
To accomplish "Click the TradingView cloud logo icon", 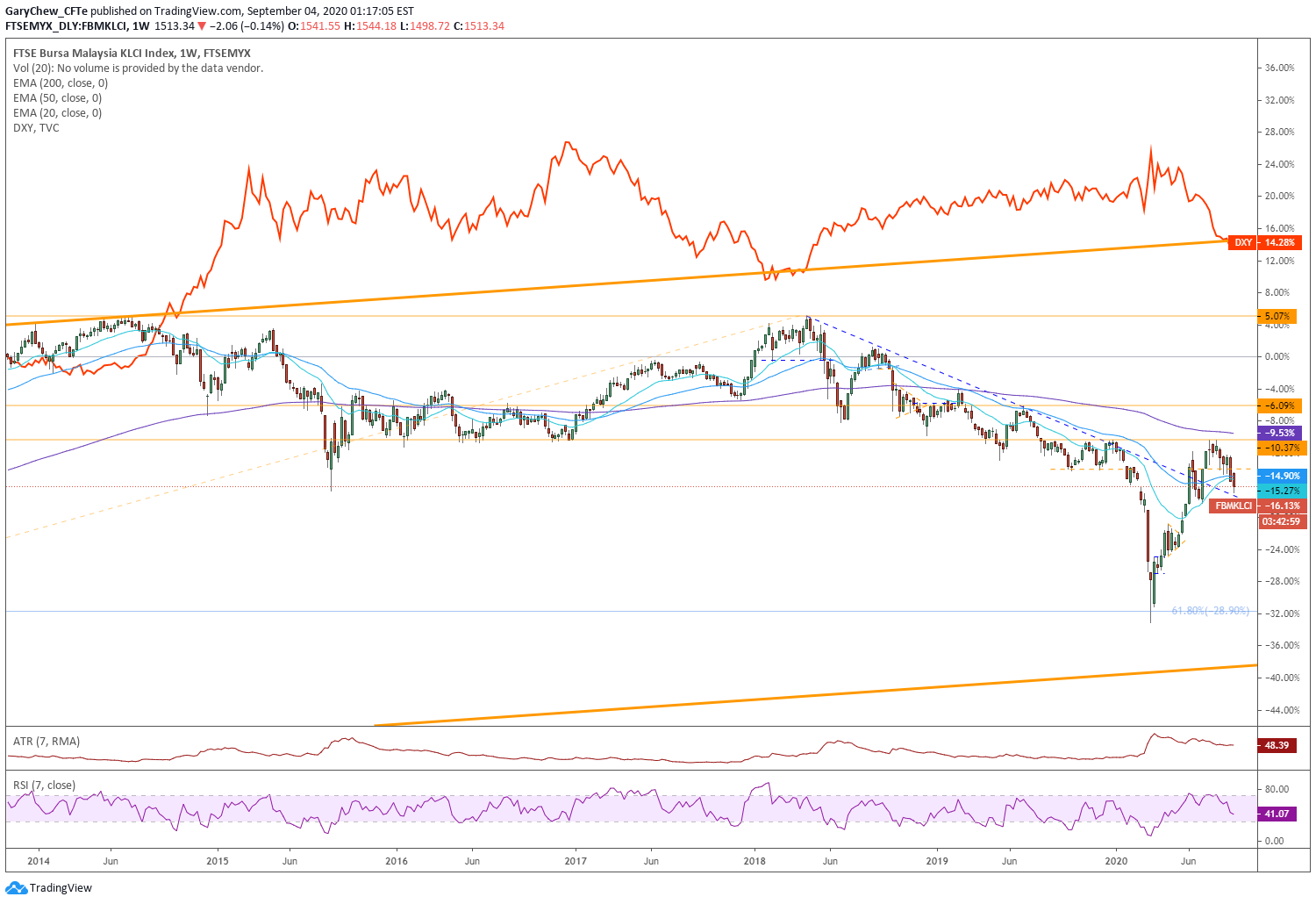I will [16, 887].
